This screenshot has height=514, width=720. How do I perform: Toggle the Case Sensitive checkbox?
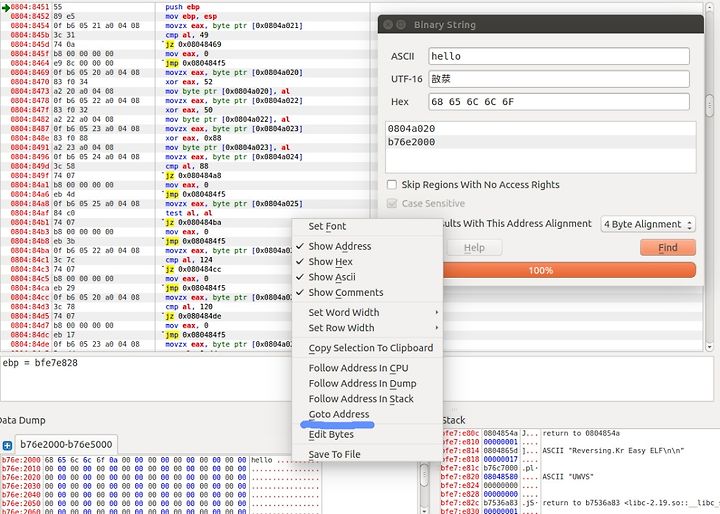click(x=392, y=203)
